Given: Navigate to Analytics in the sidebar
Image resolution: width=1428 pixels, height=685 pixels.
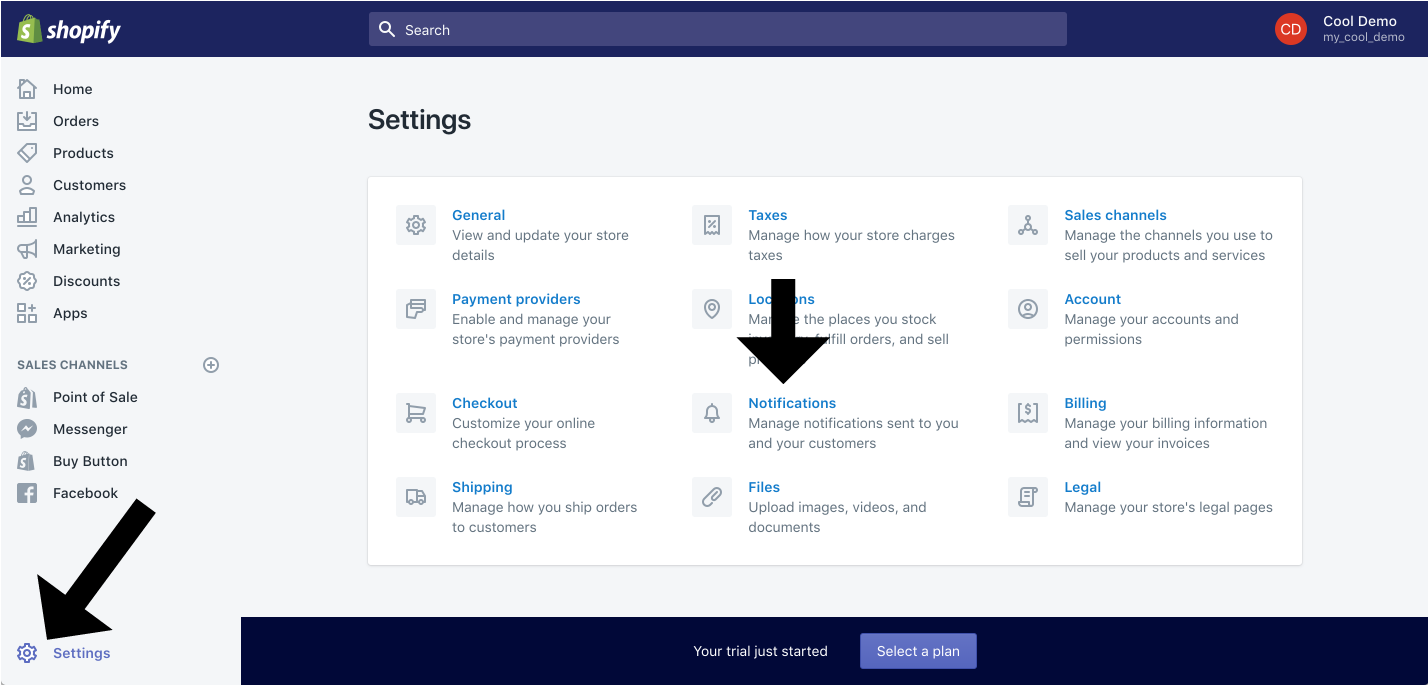Looking at the screenshot, I should [x=84, y=217].
